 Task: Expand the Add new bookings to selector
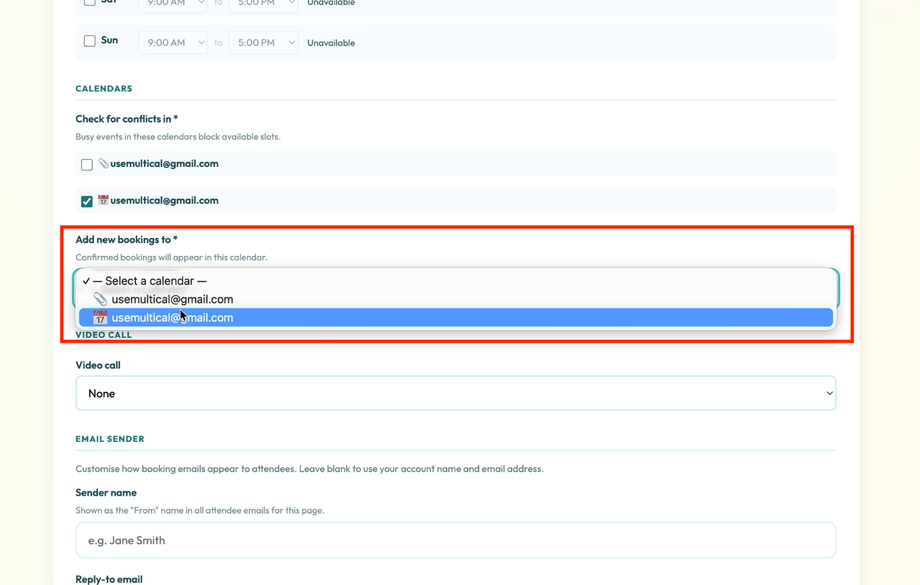click(455, 280)
